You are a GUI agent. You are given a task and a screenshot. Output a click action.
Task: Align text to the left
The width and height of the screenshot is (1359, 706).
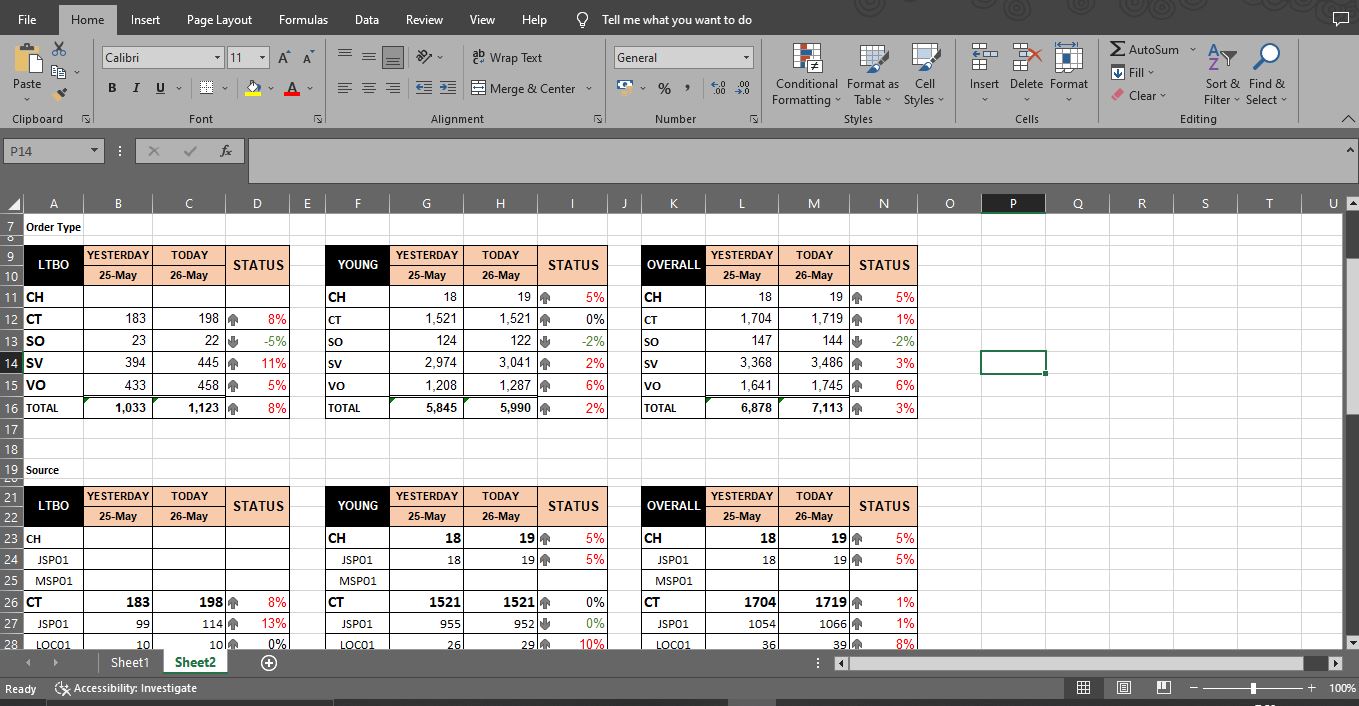pos(344,88)
